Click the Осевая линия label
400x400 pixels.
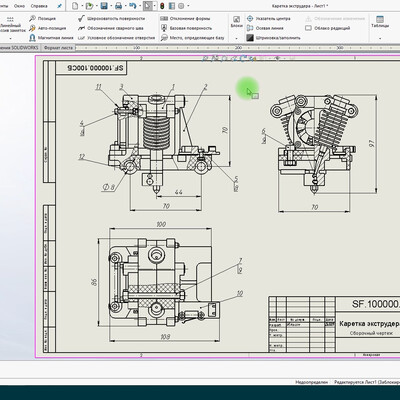tap(270, 28)
